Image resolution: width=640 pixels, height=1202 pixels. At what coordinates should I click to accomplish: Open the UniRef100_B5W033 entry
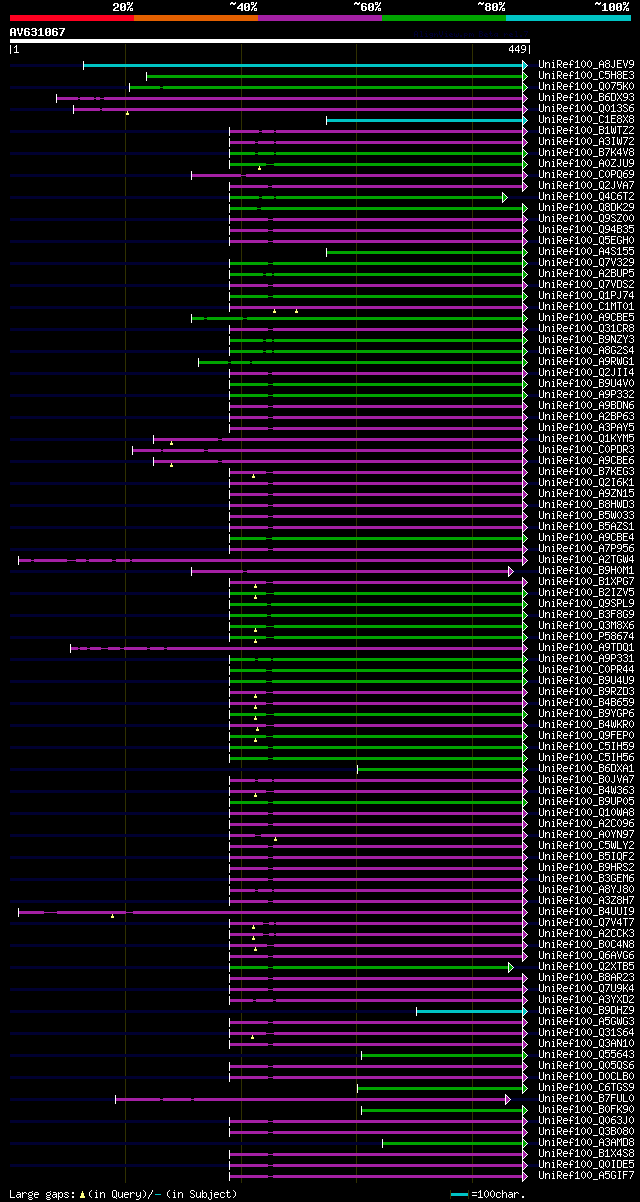click(586, 516)
